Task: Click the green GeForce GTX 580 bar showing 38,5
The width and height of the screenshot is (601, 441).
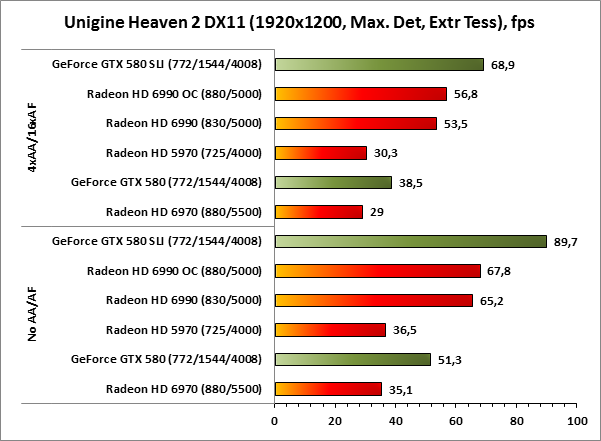Action: (x=333, y=183)
